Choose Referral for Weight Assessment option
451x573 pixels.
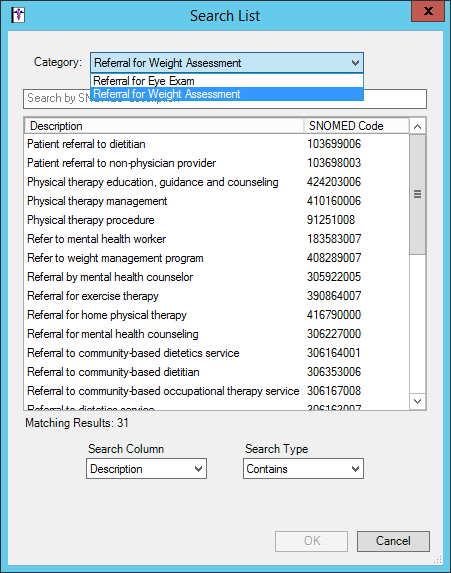click(227, 94)
